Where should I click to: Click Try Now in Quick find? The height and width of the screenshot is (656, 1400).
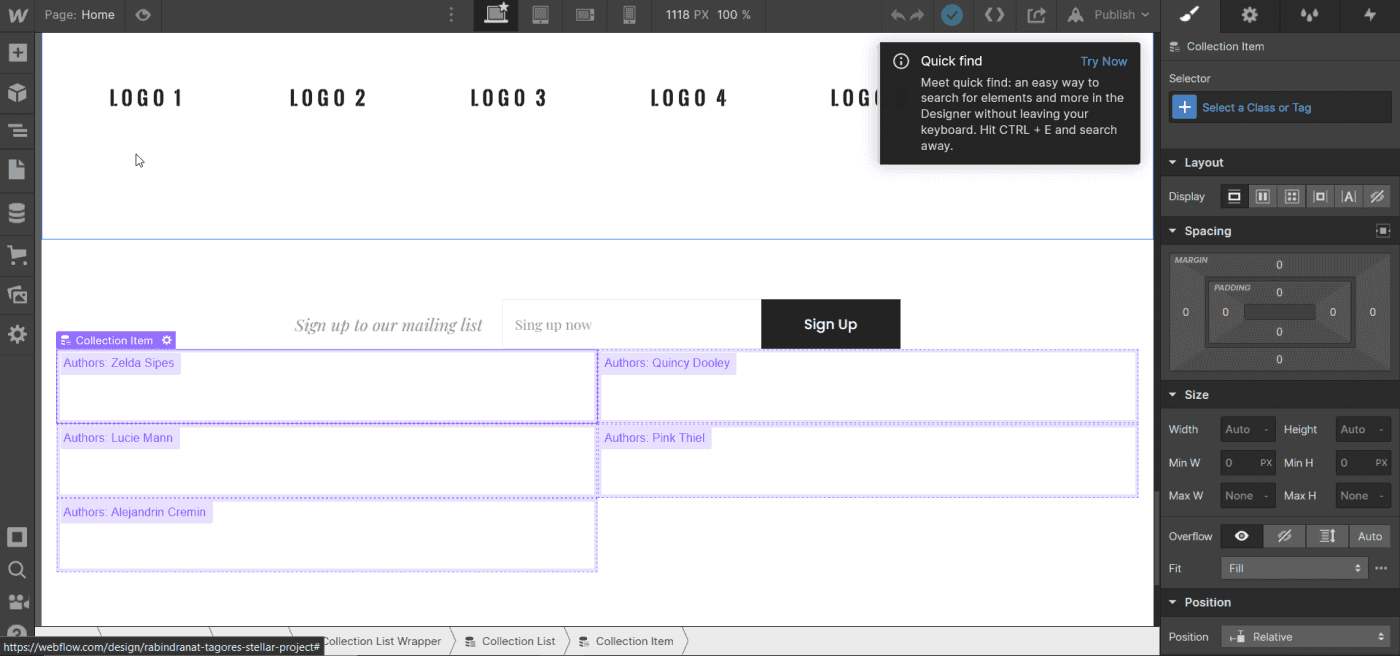1104,61
